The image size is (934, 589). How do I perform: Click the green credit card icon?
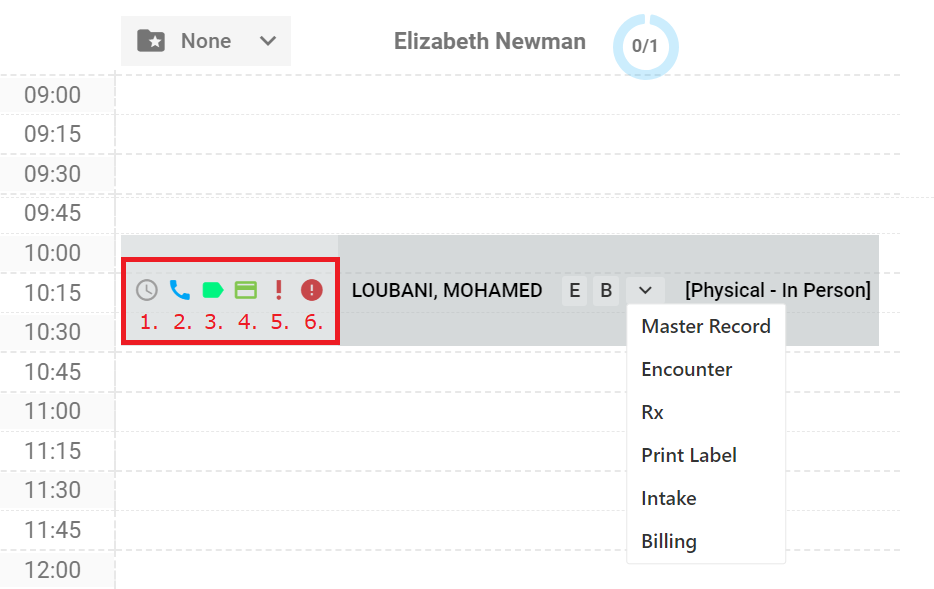(x=245, y=290)
